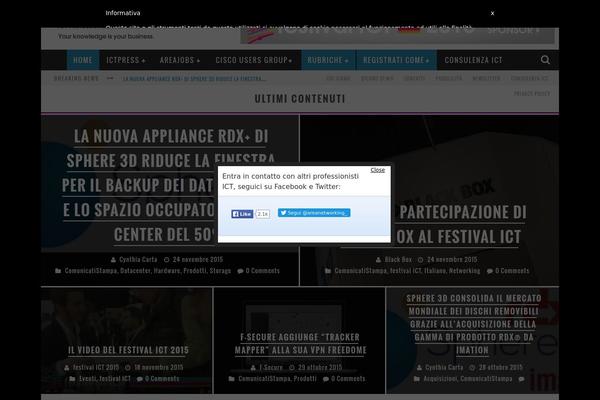Open the Privacy Policy link
This screenshot has height=400, width=600.
[532, 93]
